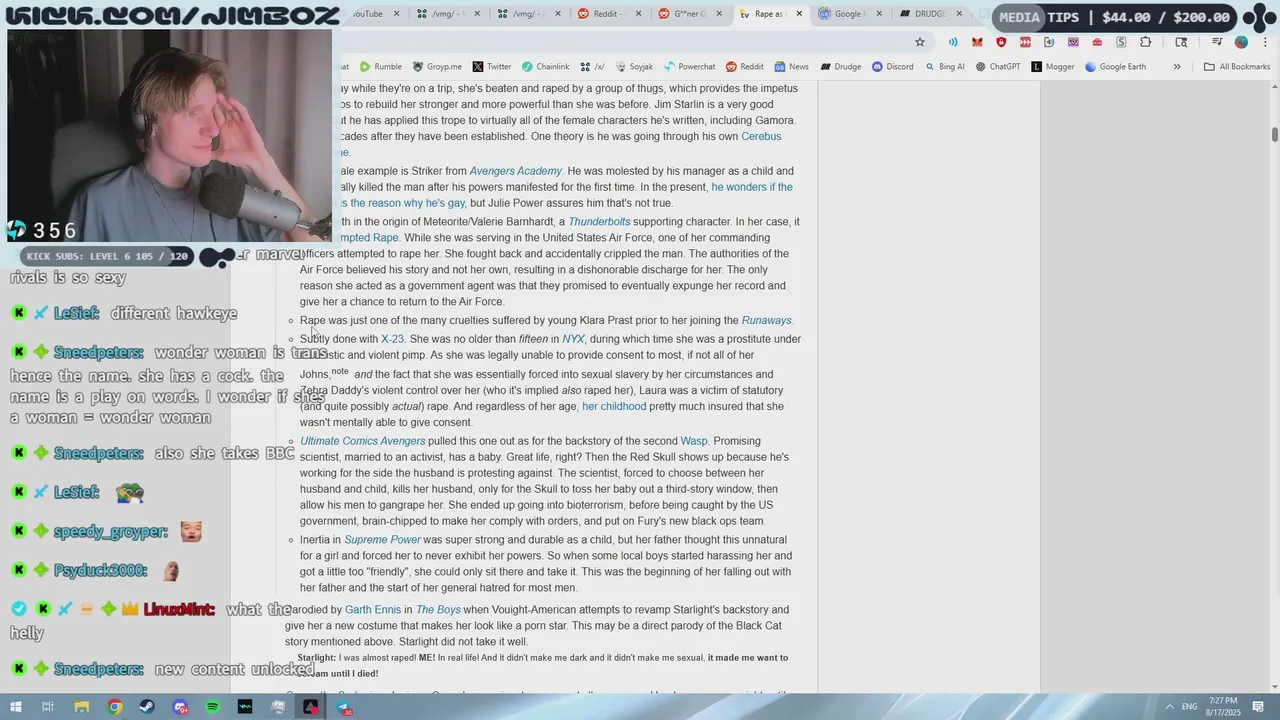The height and width of the screenshot is (720, 1280).
Task: Open the Ultimate Comics Avengers link
Action: tap(363, 441)
